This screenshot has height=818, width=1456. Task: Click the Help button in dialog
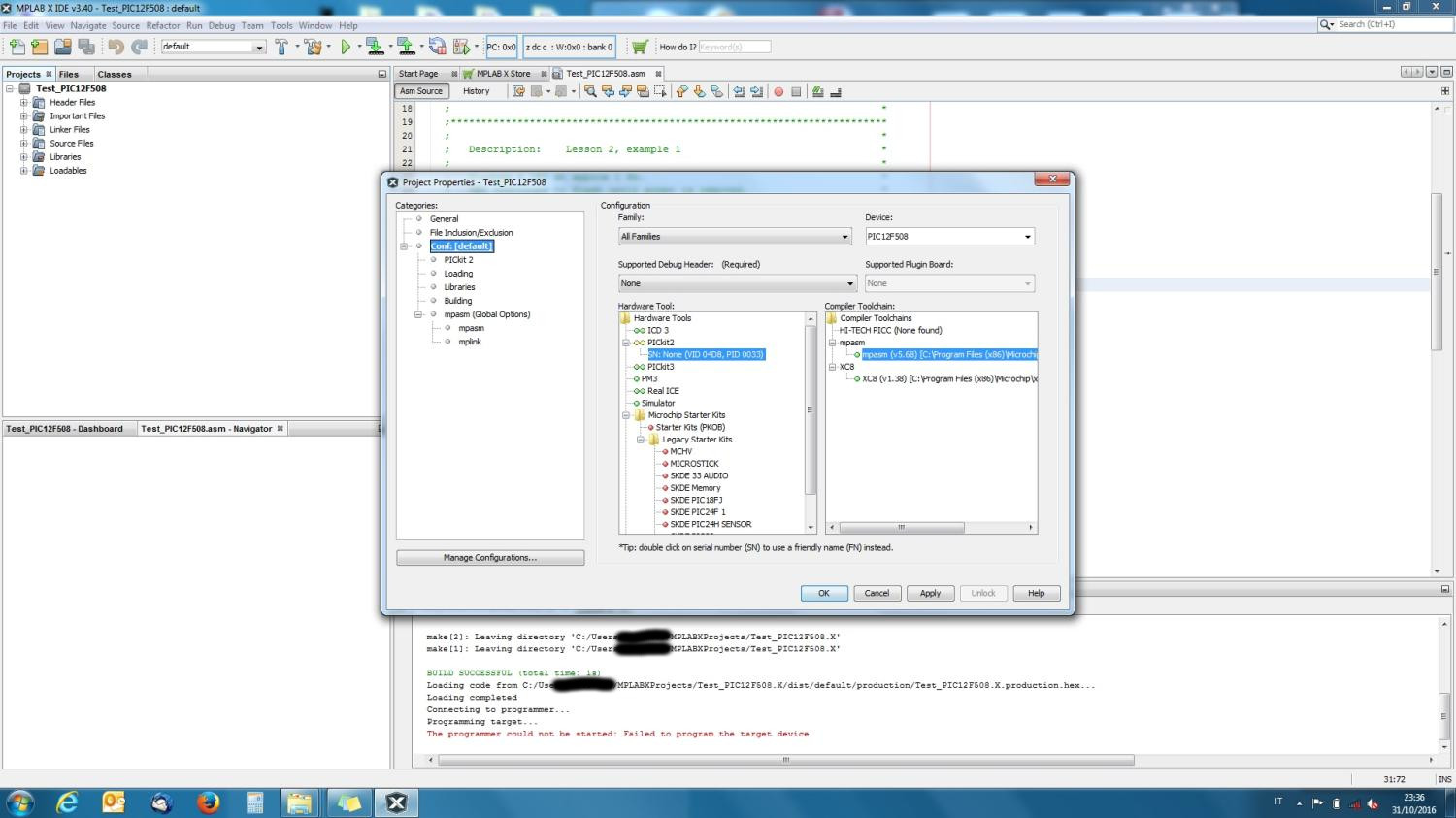[1037, 593]
